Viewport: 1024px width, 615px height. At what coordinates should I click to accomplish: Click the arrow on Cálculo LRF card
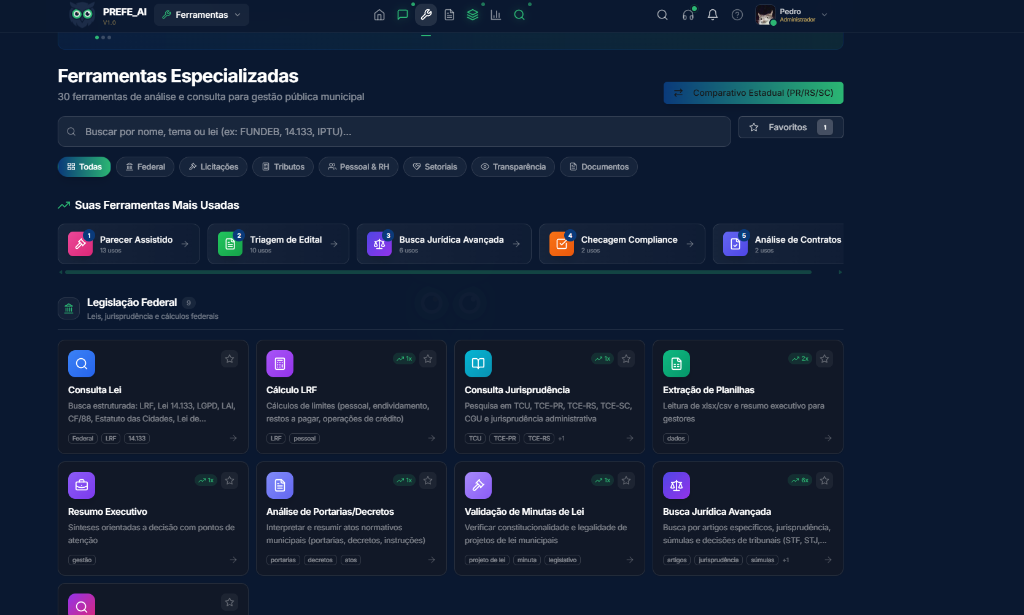click(432, 438)
